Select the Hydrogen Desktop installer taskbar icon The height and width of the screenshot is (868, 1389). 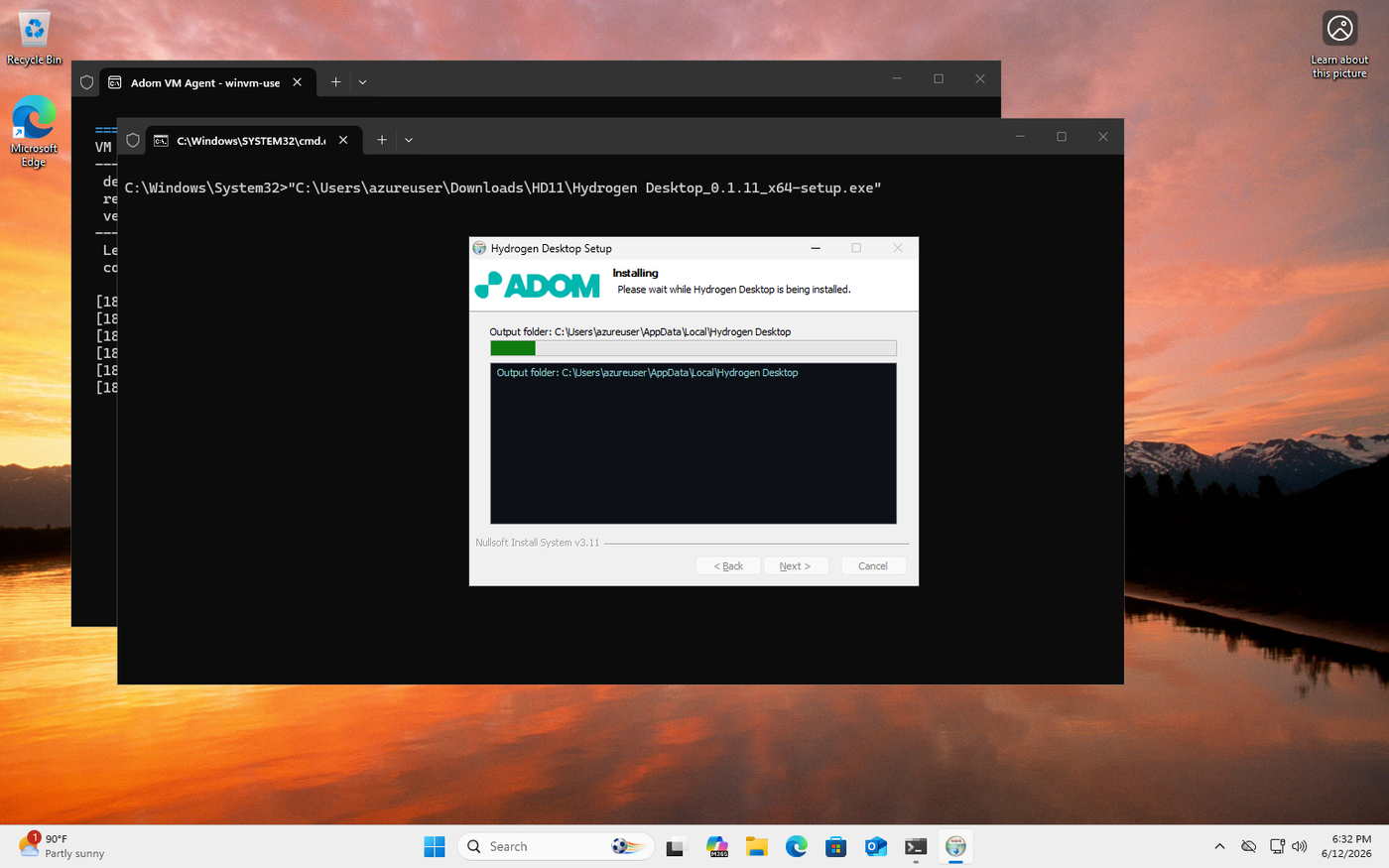tap(955, 846)
